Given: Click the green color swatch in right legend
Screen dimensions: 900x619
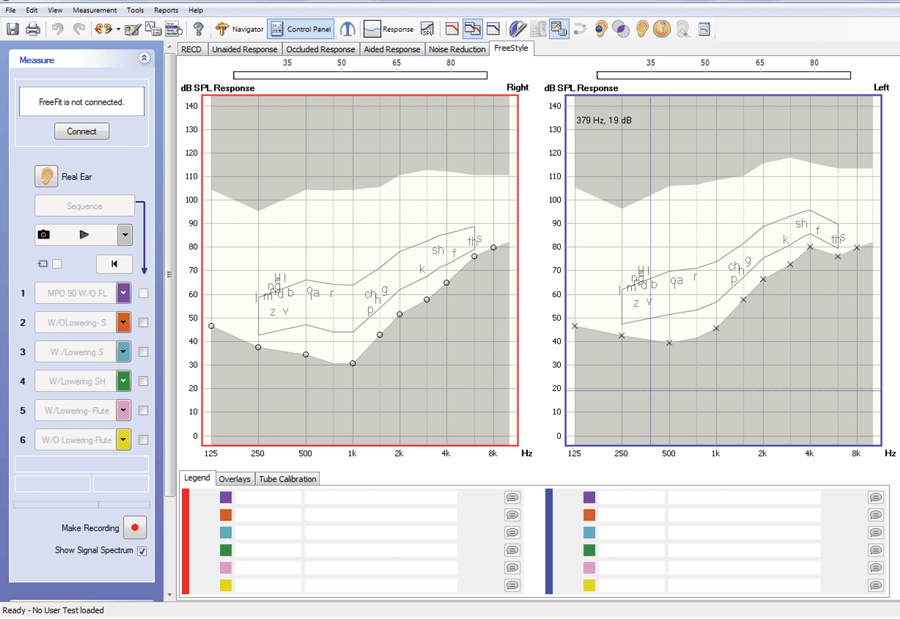Looking at the screenshot, I should coord(226,549).
